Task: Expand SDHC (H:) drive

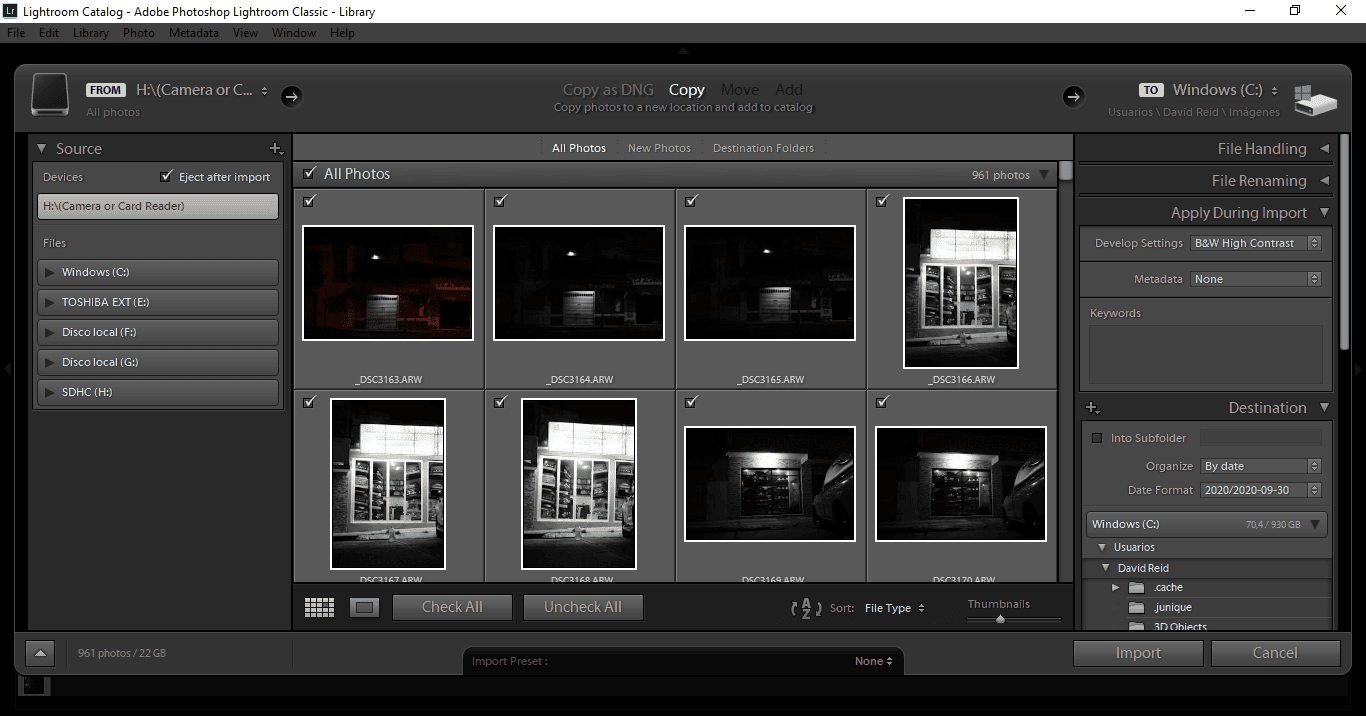Action: tap(50, 392)
